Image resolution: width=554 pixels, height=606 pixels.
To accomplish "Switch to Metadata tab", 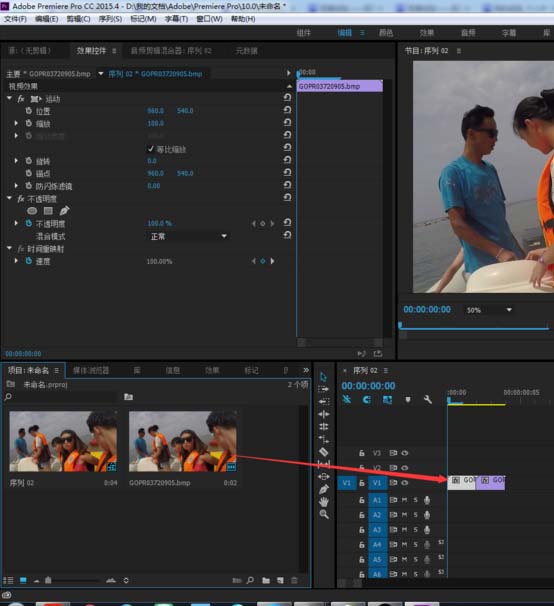I will click(247, 51).
